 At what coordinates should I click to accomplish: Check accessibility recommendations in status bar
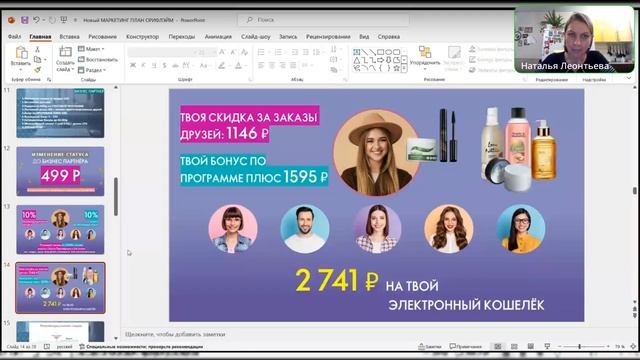[x=141, y=347]
